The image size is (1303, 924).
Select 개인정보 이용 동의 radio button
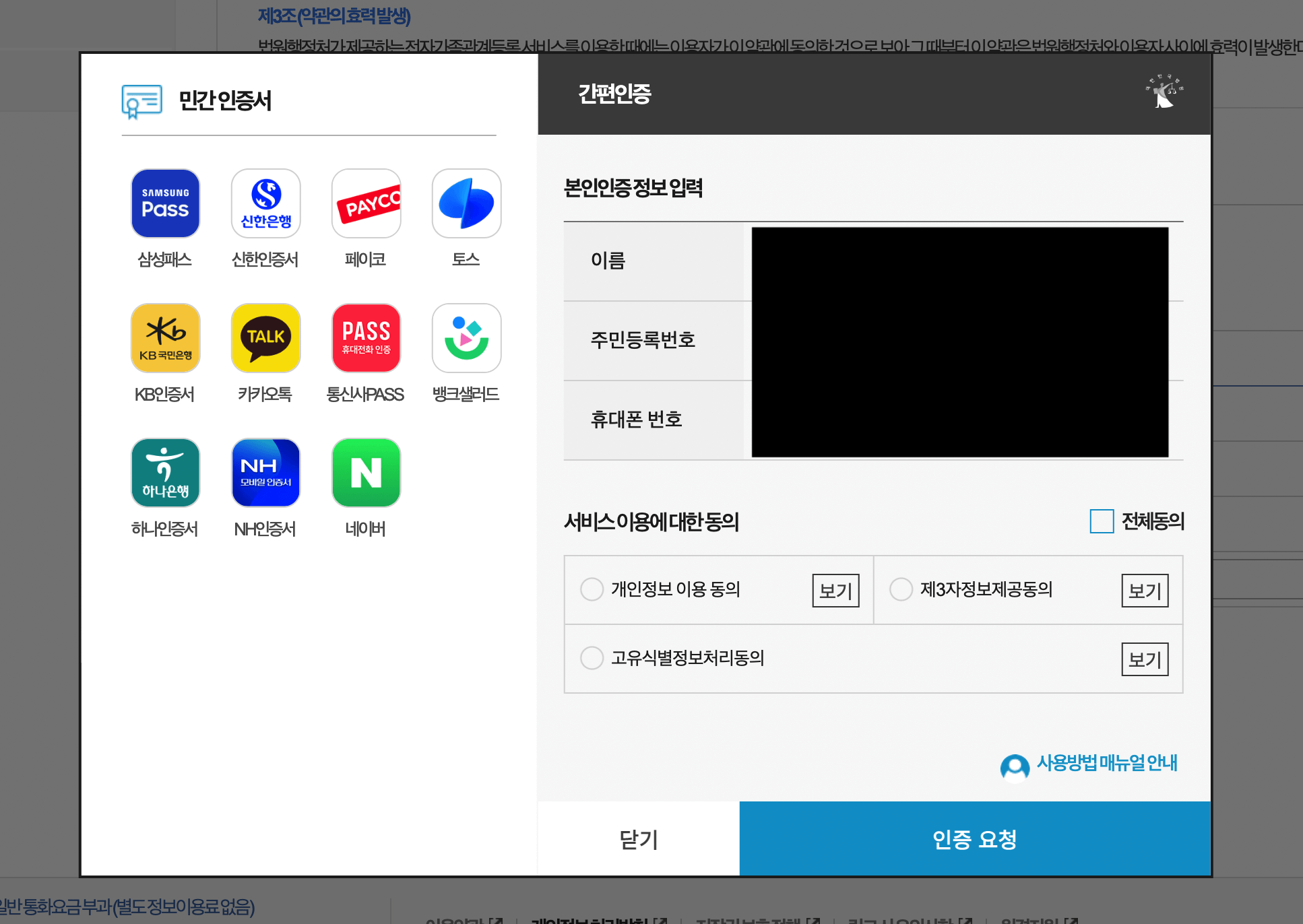(592, 589)
